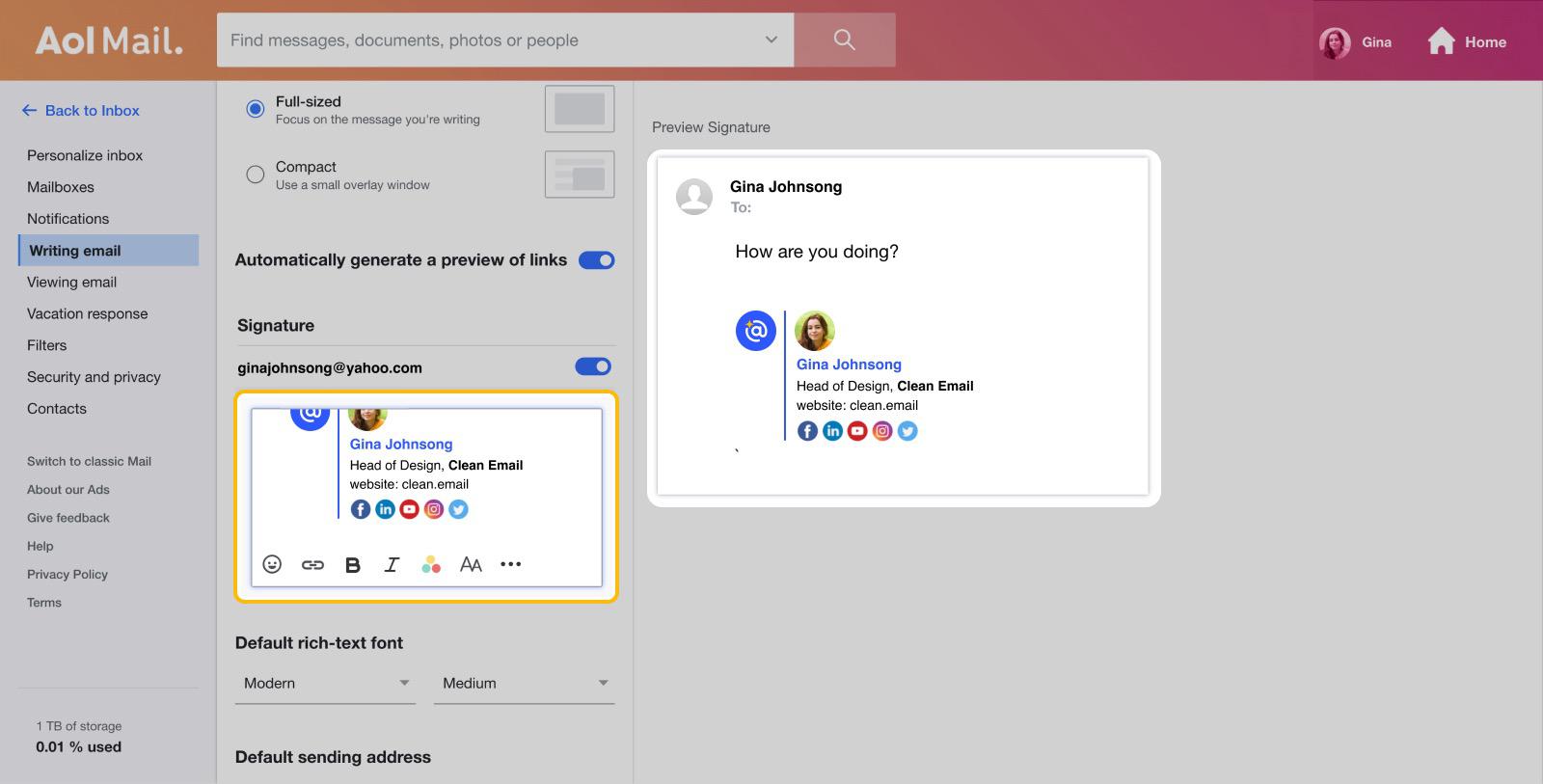Click Gina's photo in signature preview
The width and height of the screenshot is (1543, 784).
coord(815,331)
